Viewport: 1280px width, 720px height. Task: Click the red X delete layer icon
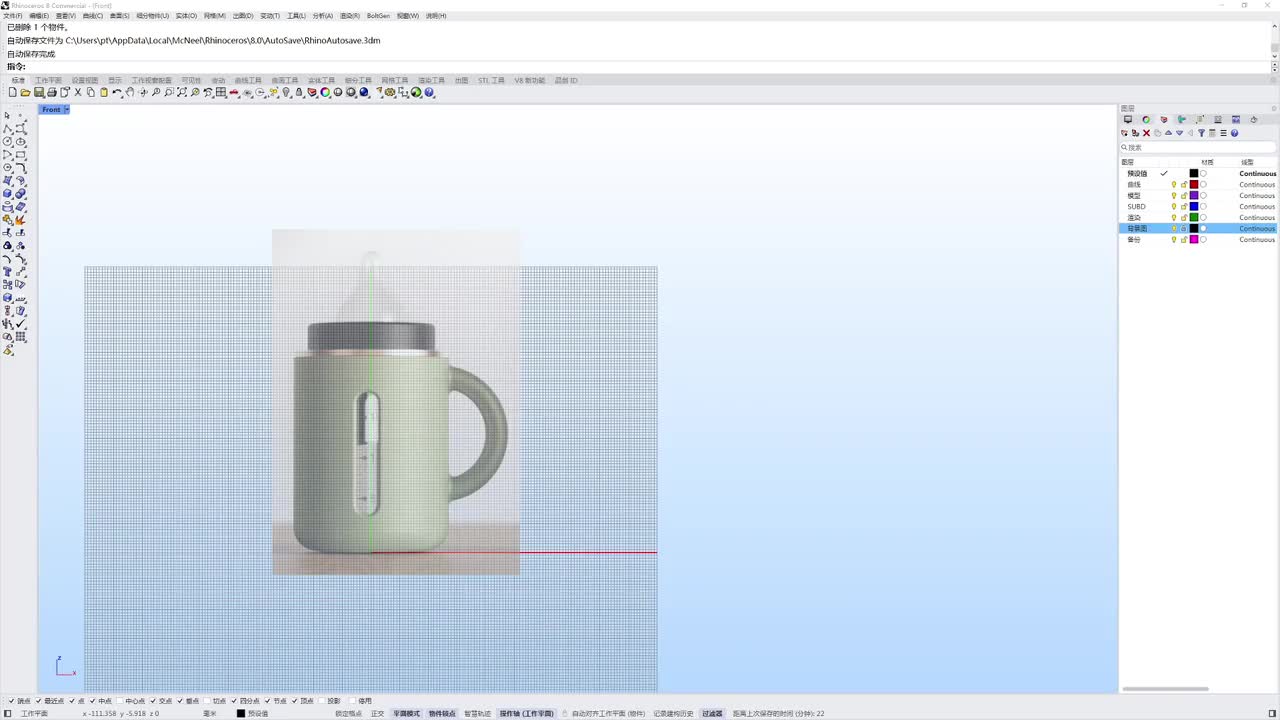point(1146,133)
